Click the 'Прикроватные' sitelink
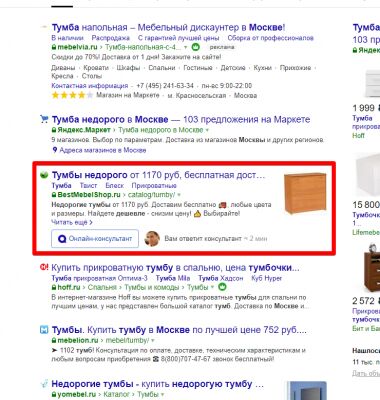The image size is (380, 400). pyautogui.click(x=154, y=185)
